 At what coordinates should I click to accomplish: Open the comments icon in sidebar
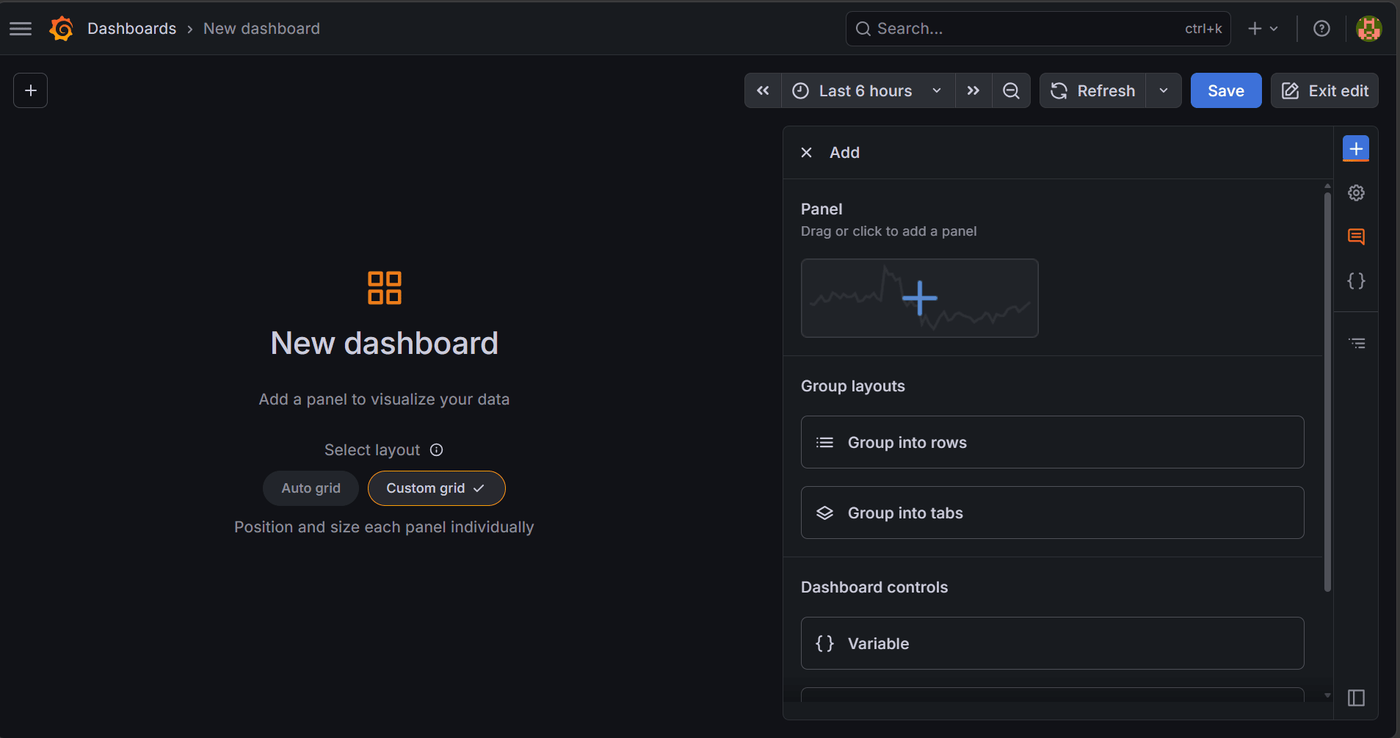click(1356, 237)
